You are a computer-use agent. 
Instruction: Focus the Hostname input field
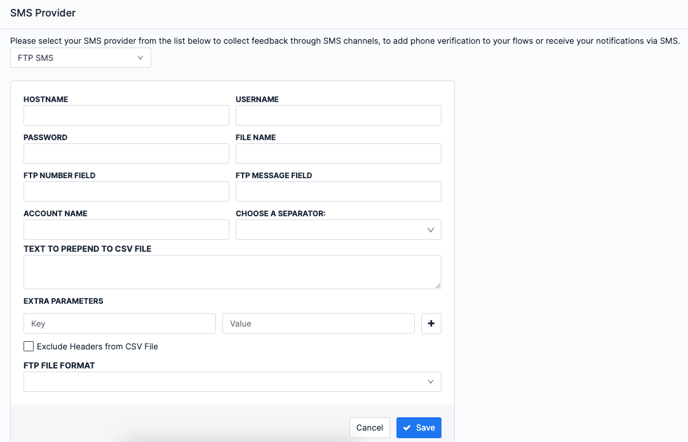[126, 116]
